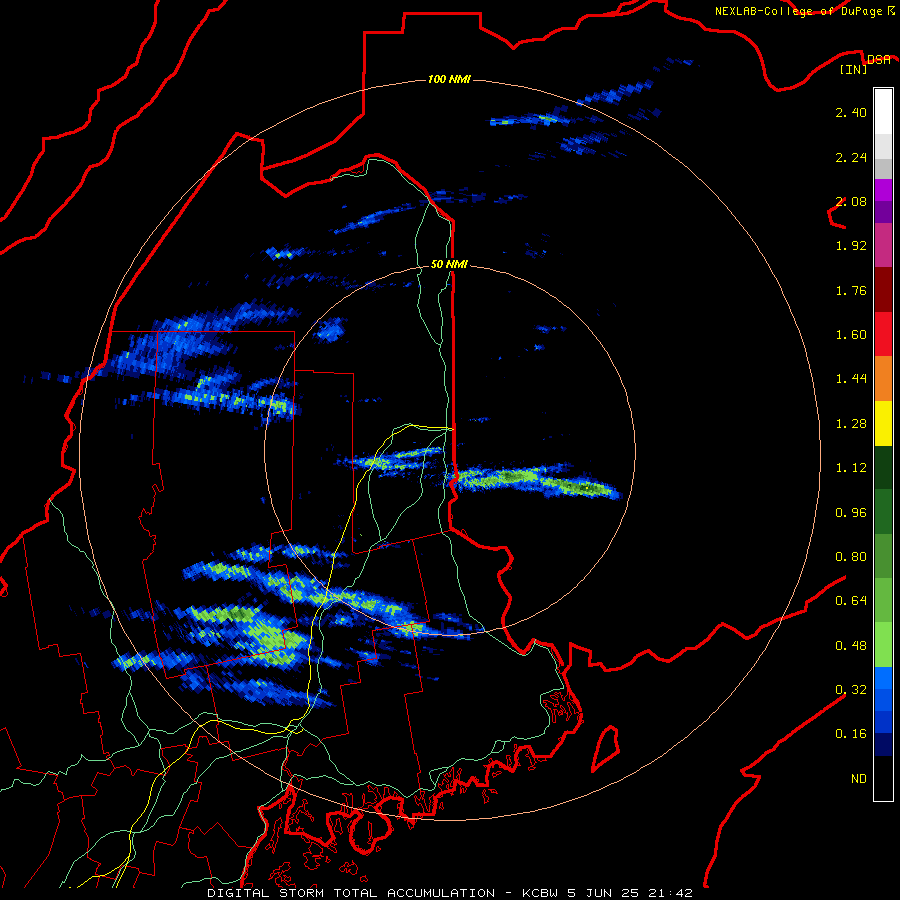Image resolution: width=900 pixels, height=900 pixels.
Task: Select the 1.60 legend value
Action: coord(851,335)
